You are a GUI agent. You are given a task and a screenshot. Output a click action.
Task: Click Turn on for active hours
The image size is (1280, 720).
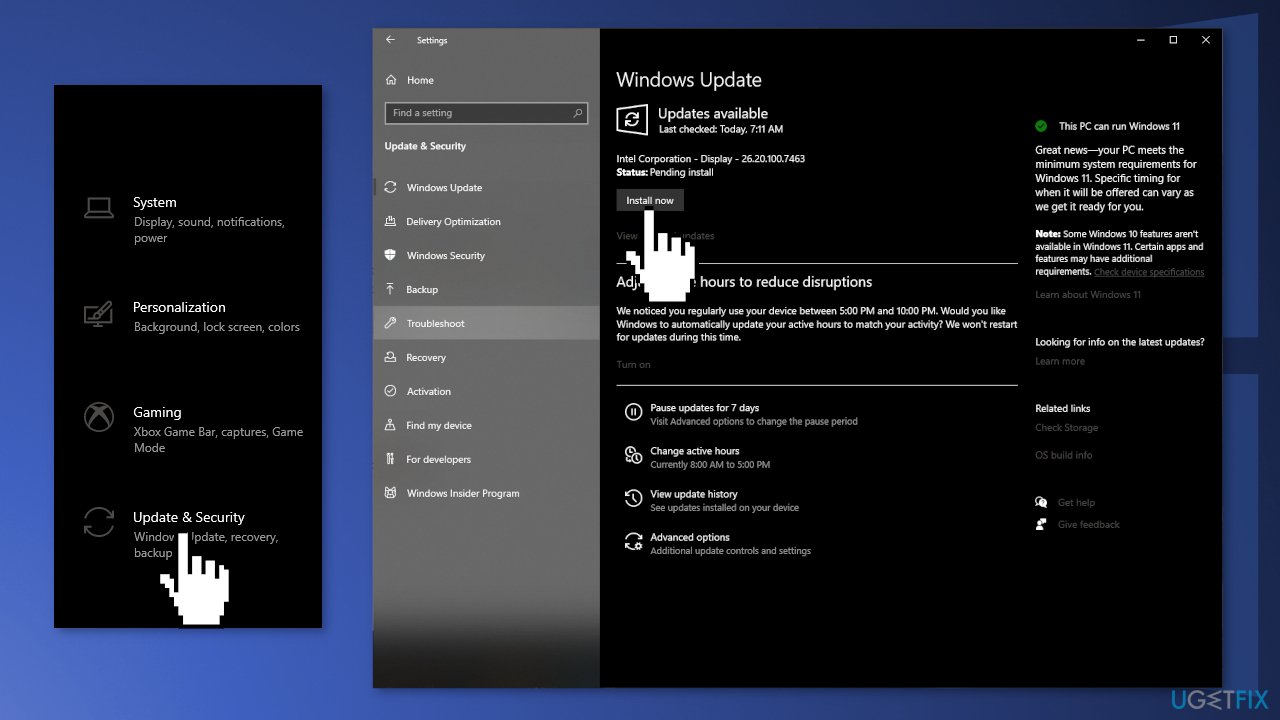tap(633, 364)
